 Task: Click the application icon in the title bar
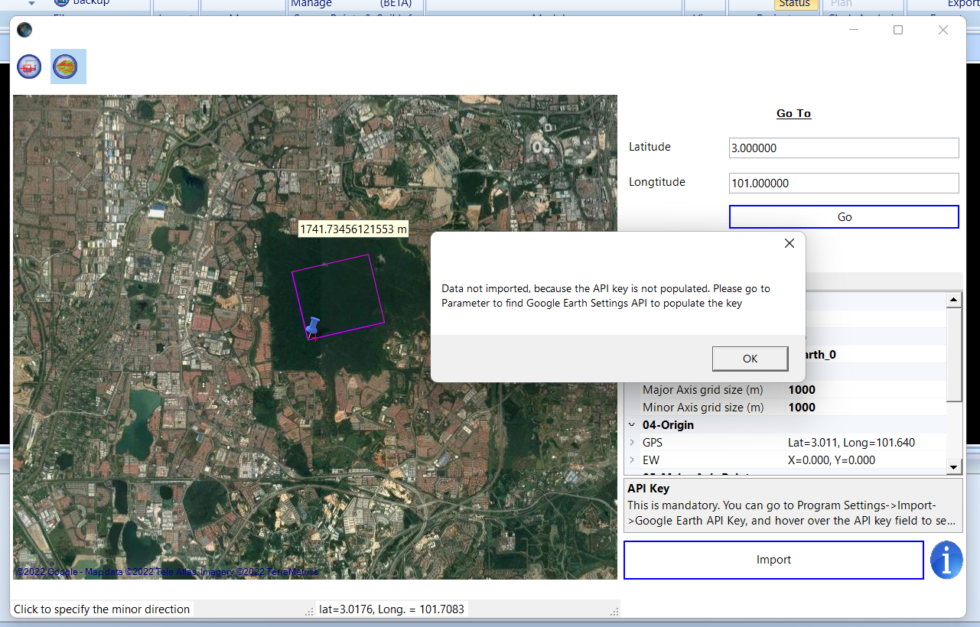pos(24,30)
